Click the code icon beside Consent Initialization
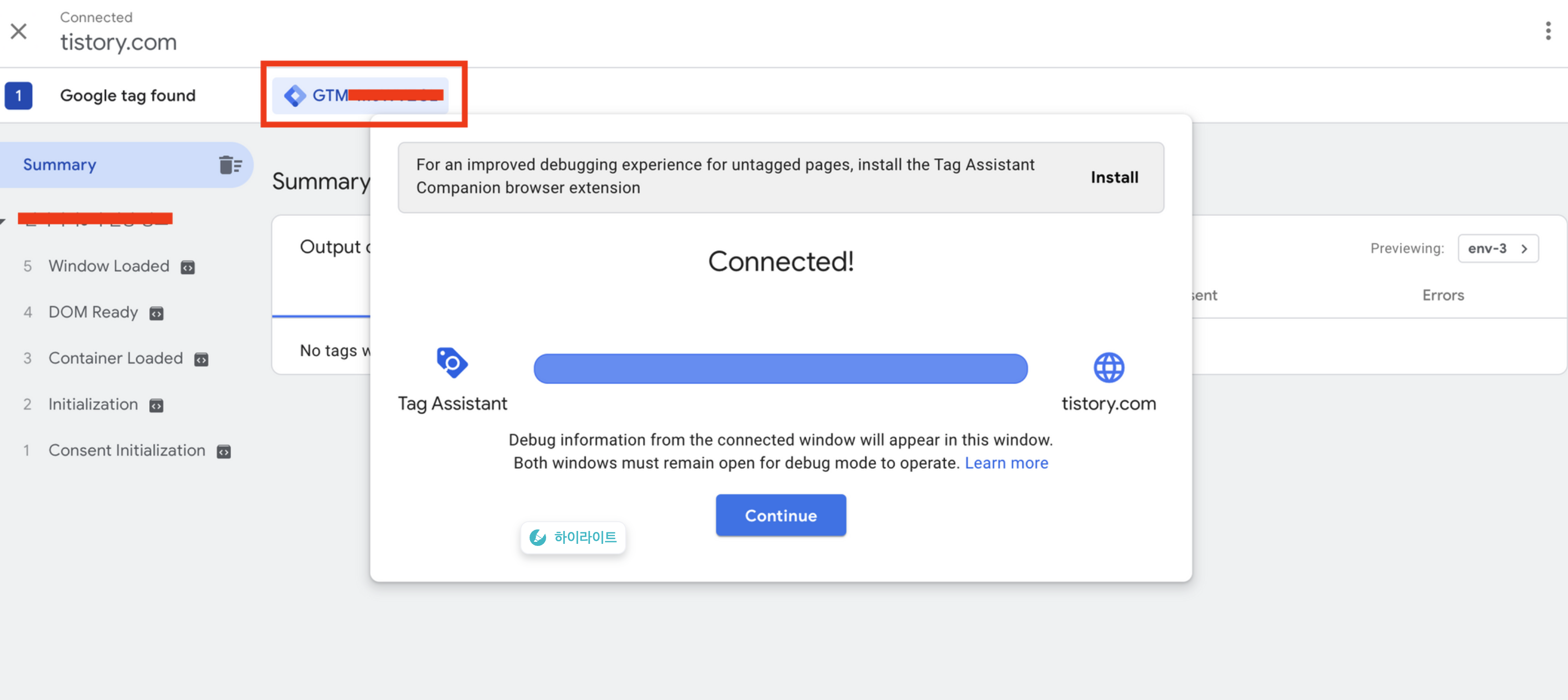This screenshot has height=700, width=1568. 223,452
